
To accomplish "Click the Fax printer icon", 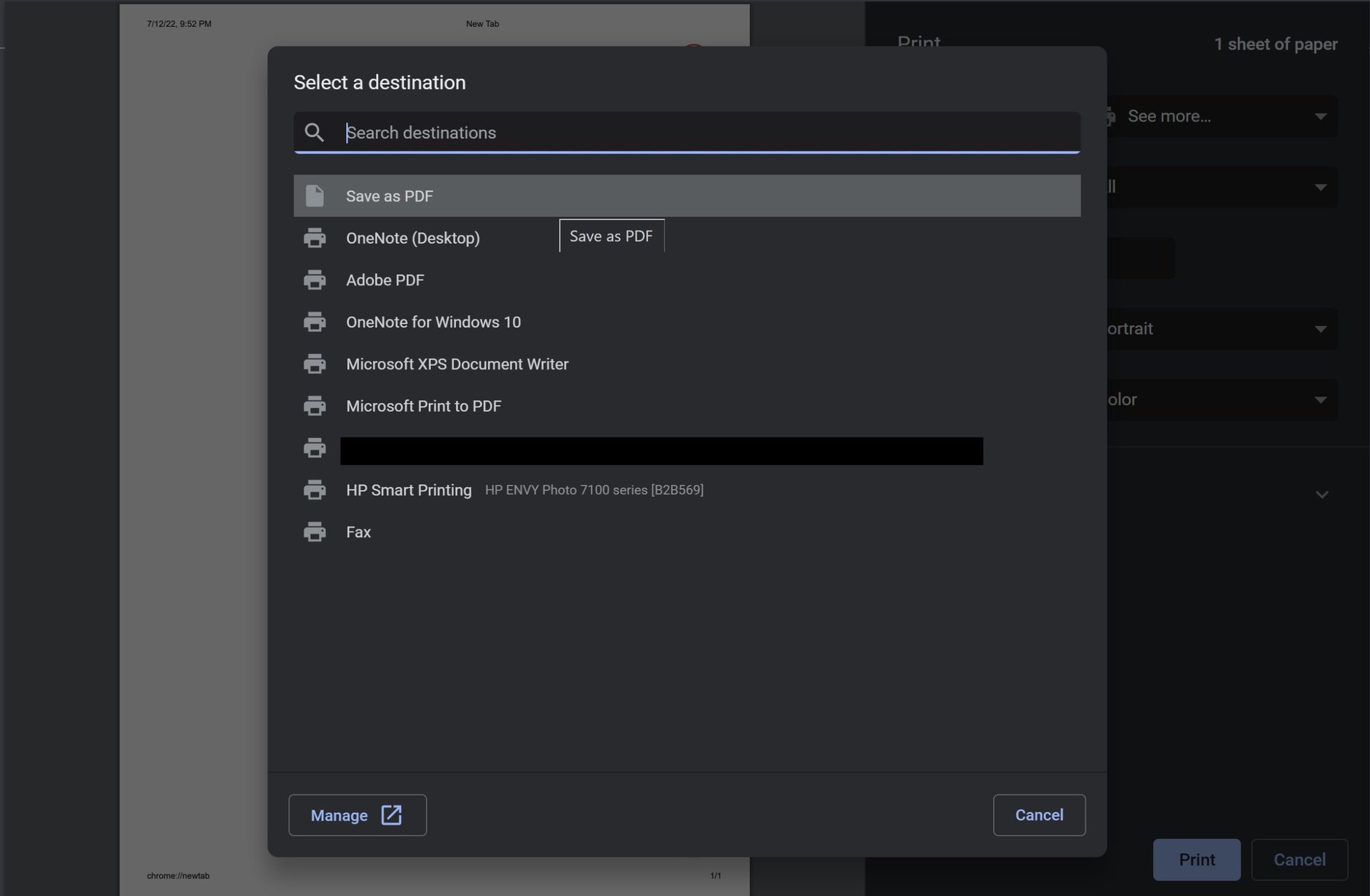I will click(315, 532).
